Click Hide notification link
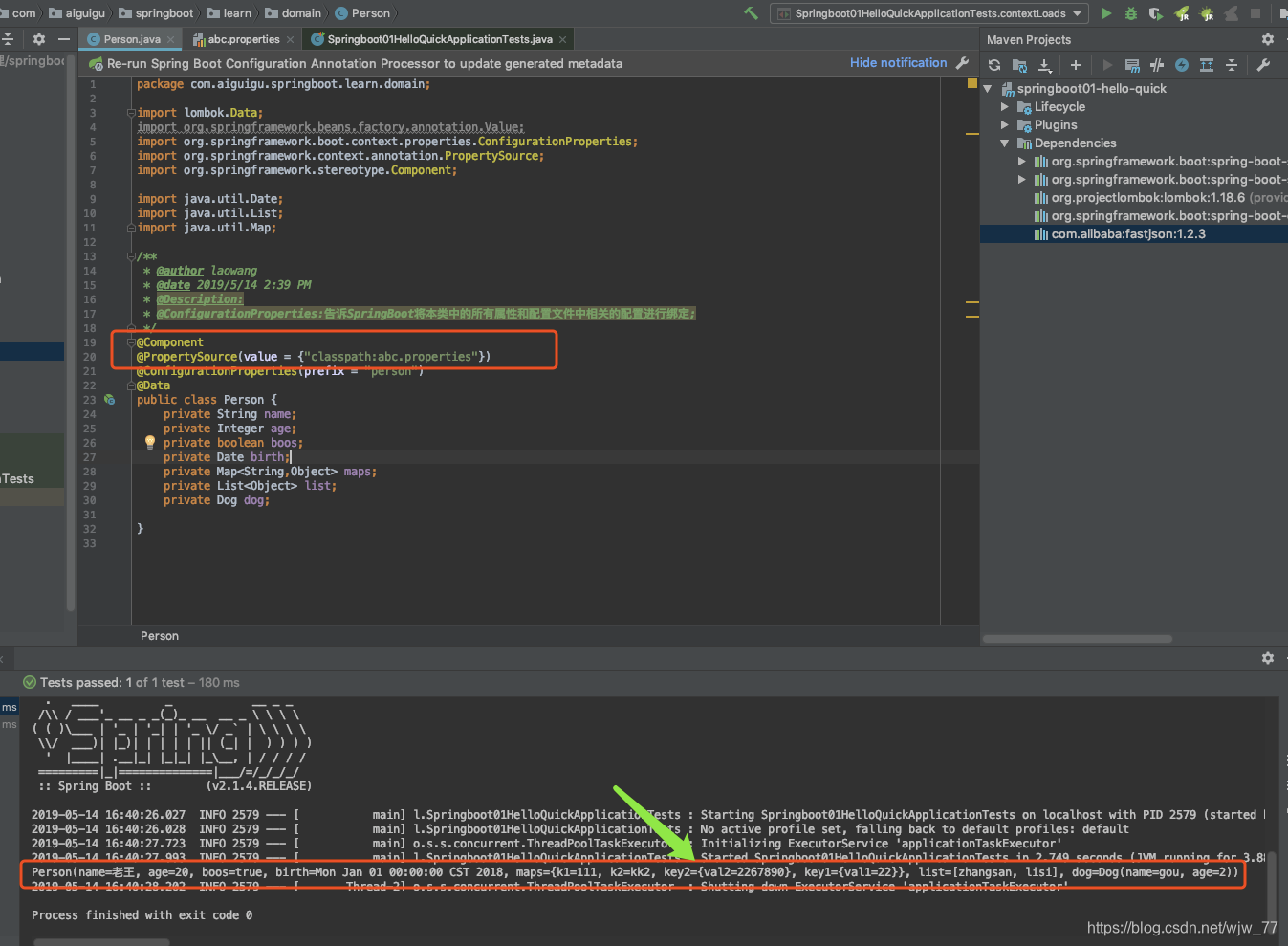 [x=898, y=63]
